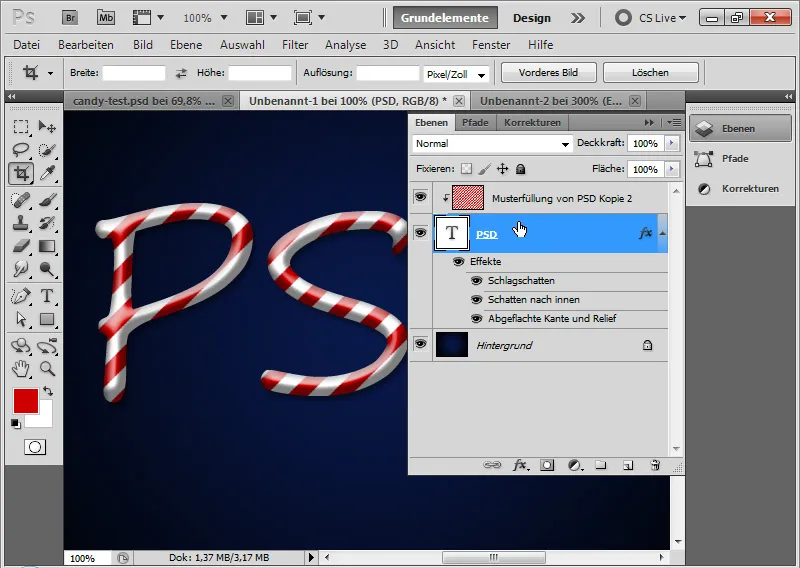This screenshot has height=568, width=800.
Task: Hide the Hintergrund layer
Action: point(420,343)
